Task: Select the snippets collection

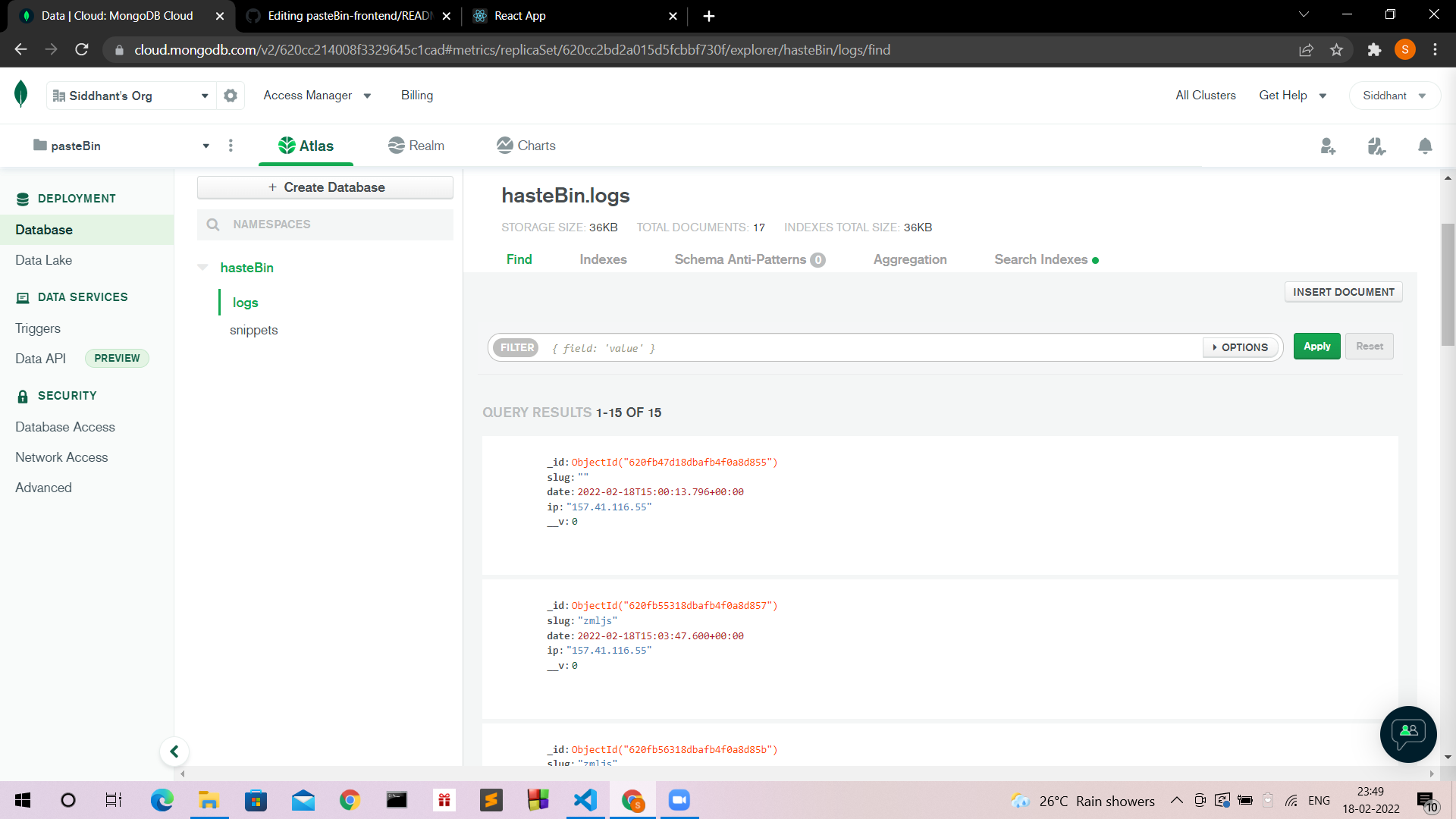Action: [253, 330]
